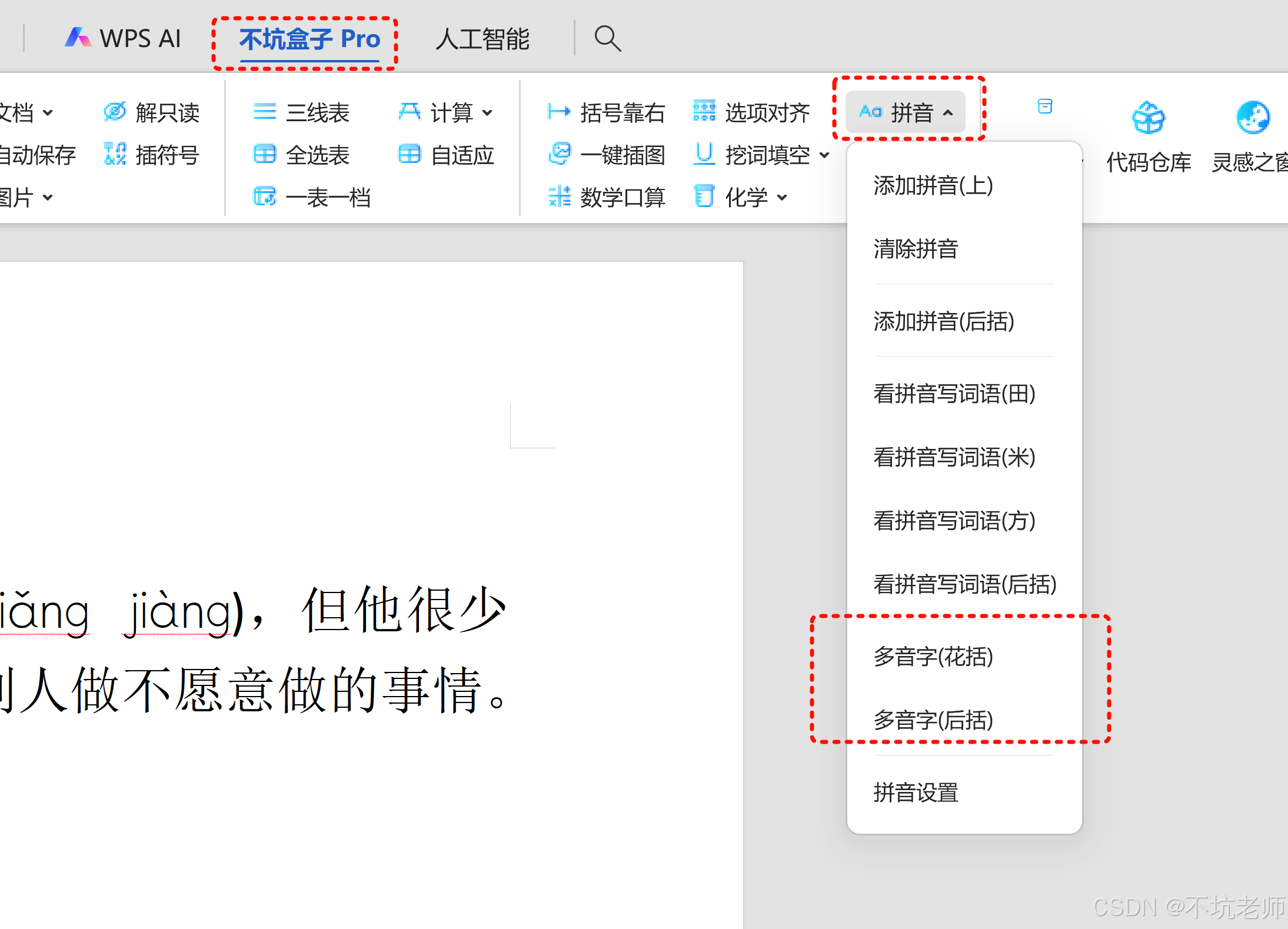The height and width of the screenshot is (929, 1288).
Task: Click the 解只读 unlock read-only icon
Action: (115, 112)
